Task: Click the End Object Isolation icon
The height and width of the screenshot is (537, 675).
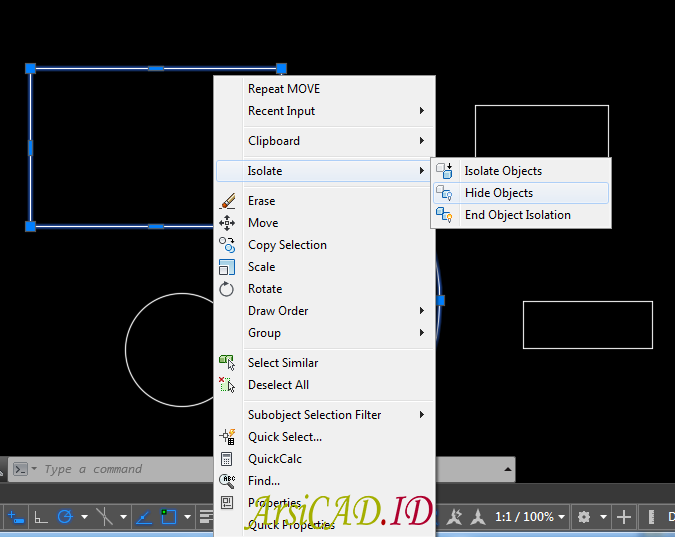Action: click(x=444, y=214)
